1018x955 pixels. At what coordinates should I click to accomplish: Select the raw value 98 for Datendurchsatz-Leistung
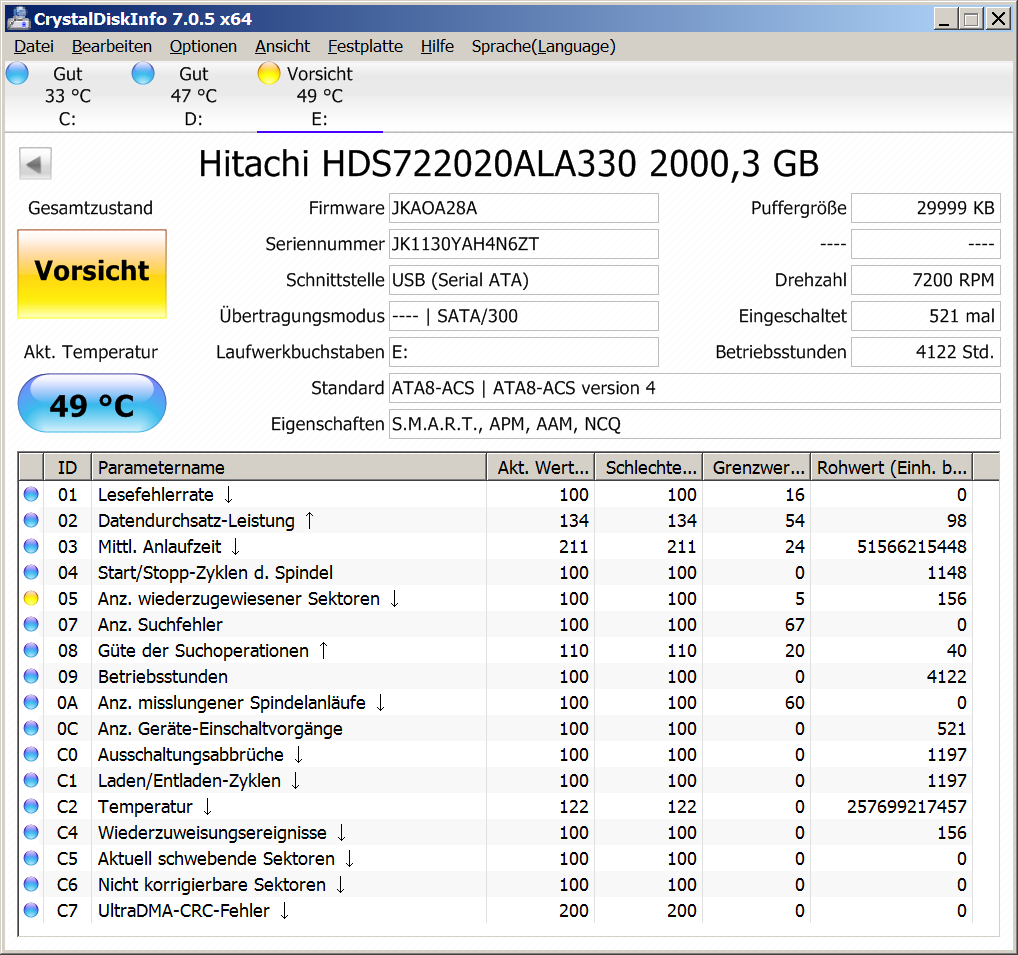(x=956, y=521)
